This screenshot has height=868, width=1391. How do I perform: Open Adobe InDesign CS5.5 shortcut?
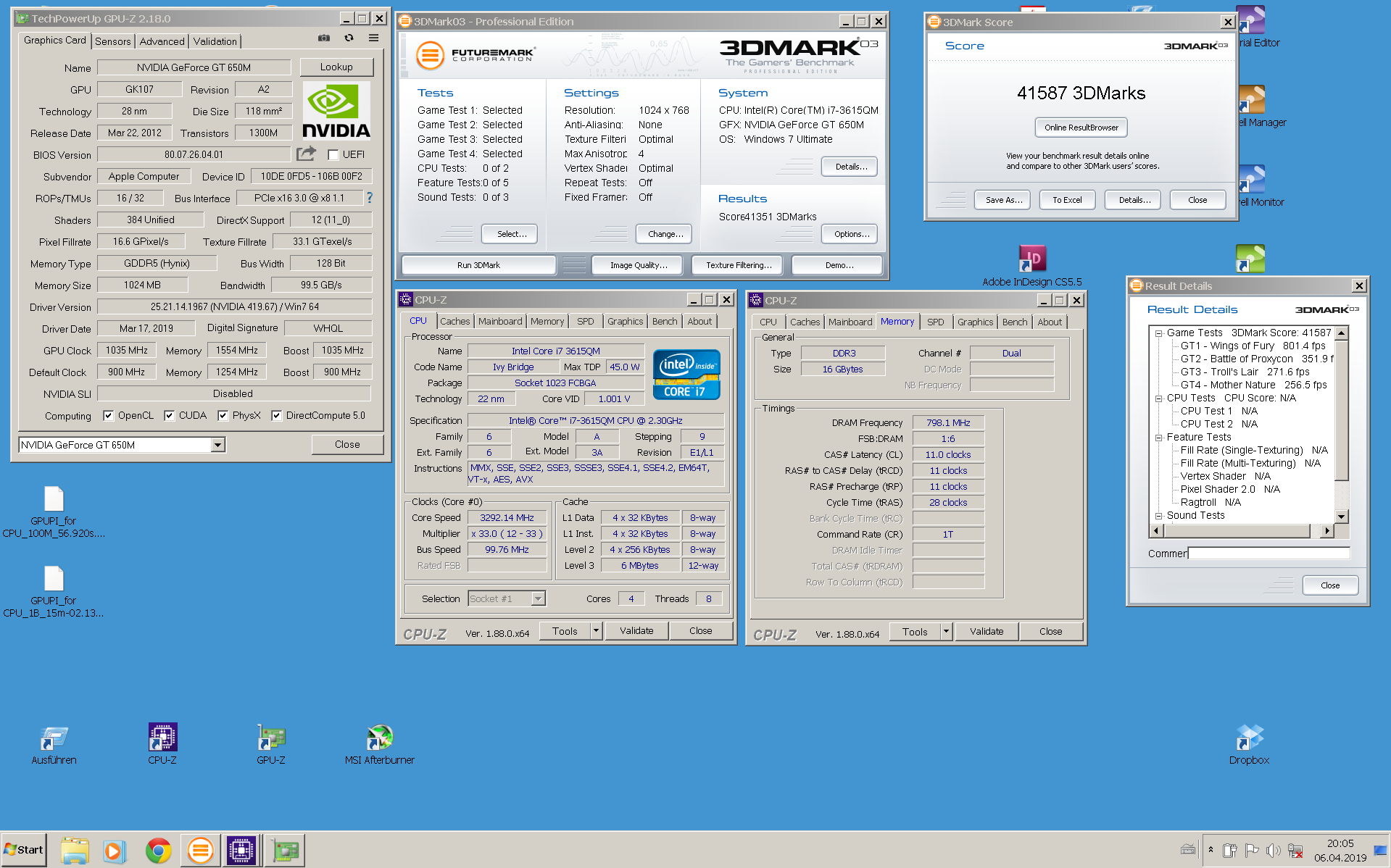[1032, 266]
